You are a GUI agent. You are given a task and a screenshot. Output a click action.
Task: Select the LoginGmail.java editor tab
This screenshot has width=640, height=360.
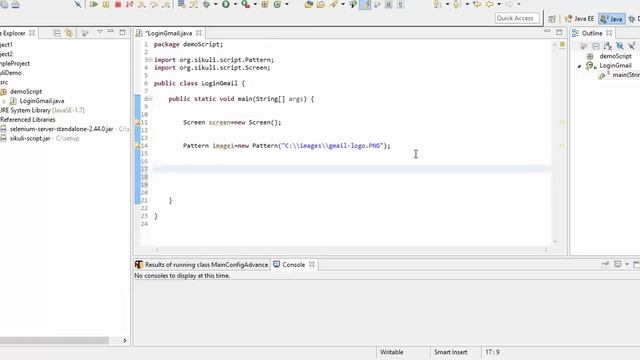pyautogui.click(x=168, y=33)
